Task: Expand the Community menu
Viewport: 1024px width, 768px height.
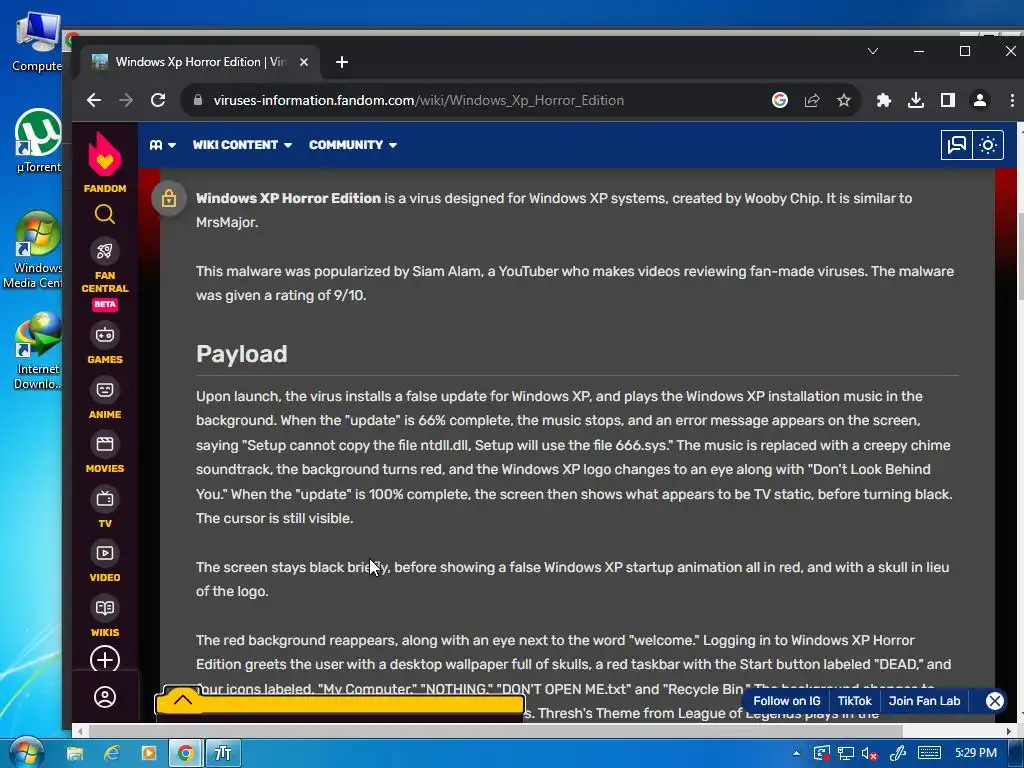Action: tap(353, 145)
